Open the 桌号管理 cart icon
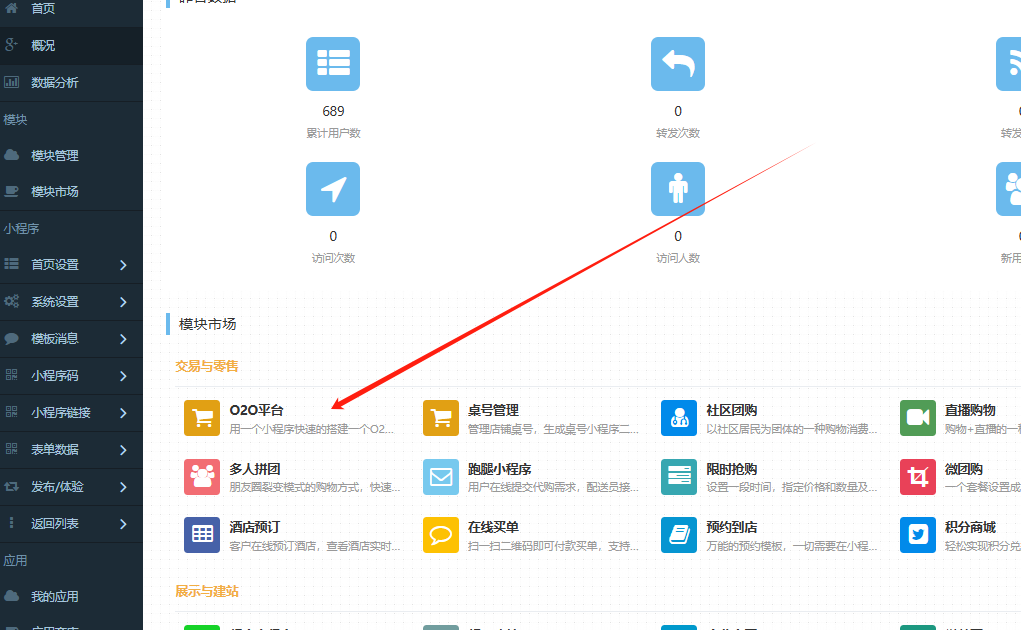 441,418
